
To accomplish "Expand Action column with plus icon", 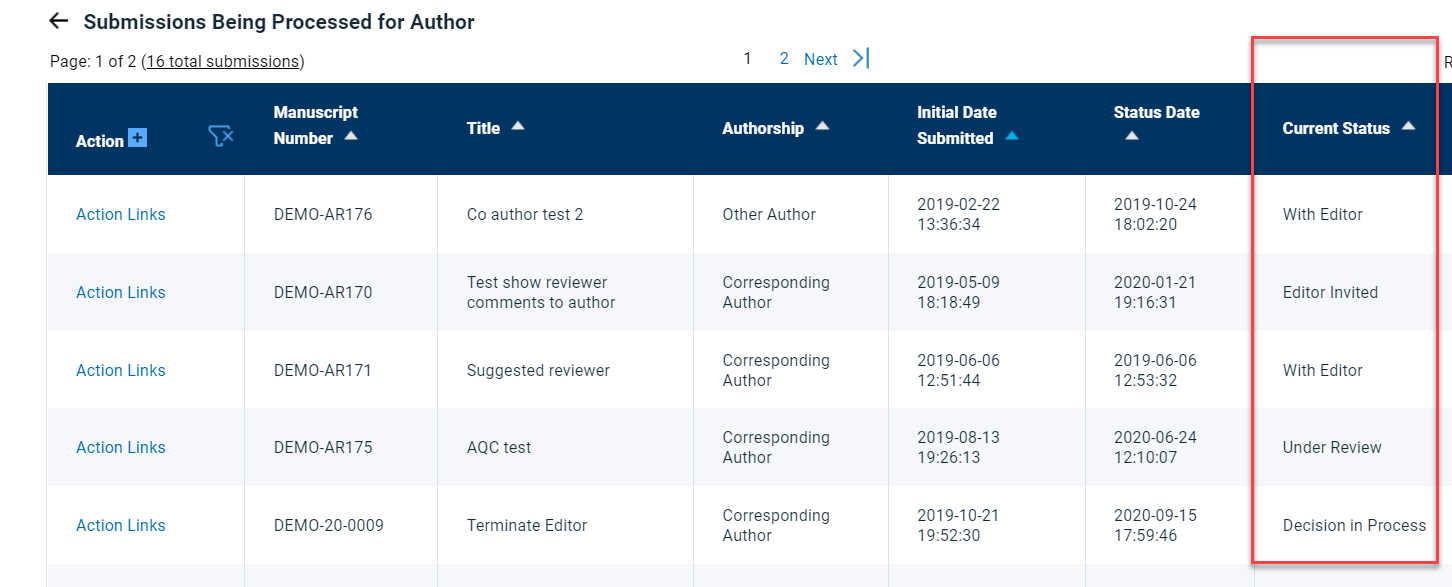I will [137, 138].
